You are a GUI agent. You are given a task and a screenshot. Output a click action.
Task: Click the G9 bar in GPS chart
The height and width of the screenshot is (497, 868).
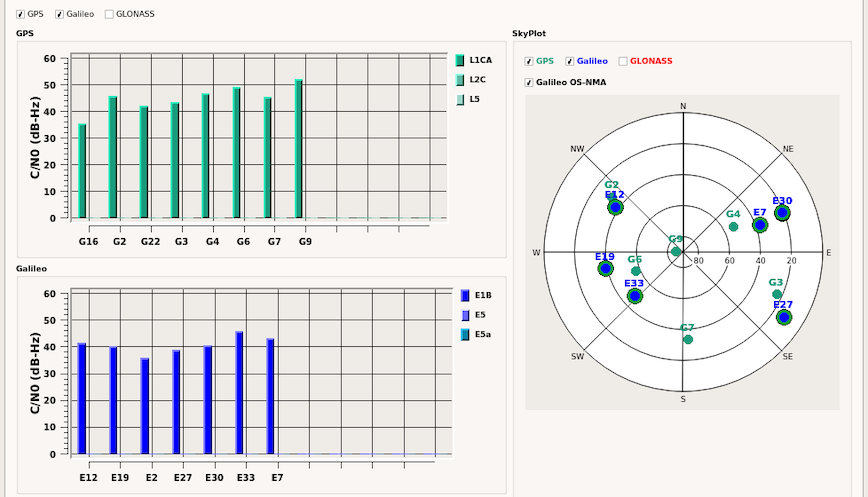tap(299, 148)
